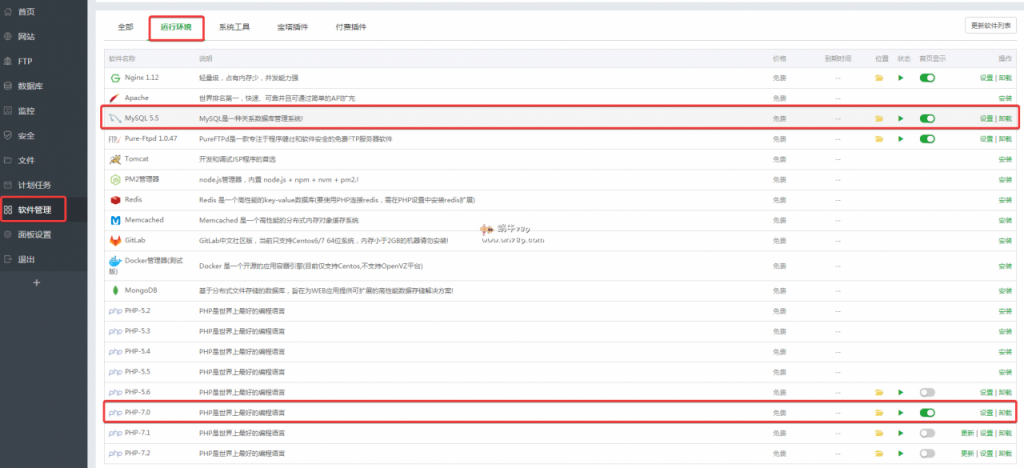Image resolution: width=1024 pixels, height=468 pixels.
Task: Click the PHP-5.5 software name
Action: [x=137, y=371]
